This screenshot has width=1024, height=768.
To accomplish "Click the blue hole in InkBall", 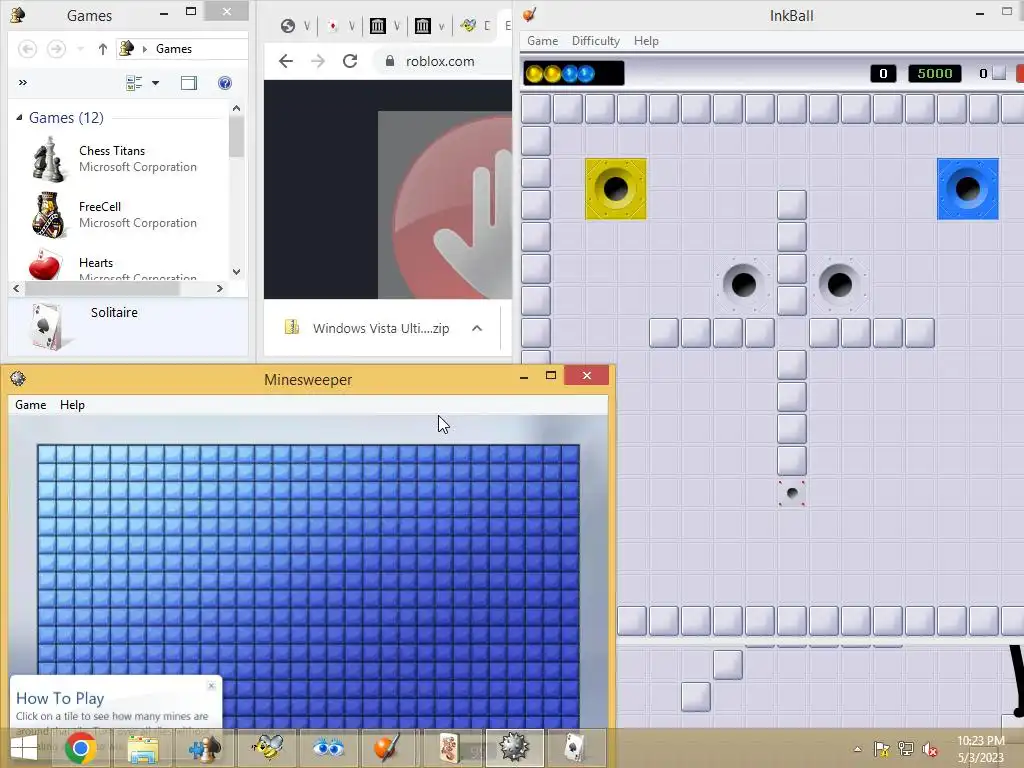I will tap(968, 189).
